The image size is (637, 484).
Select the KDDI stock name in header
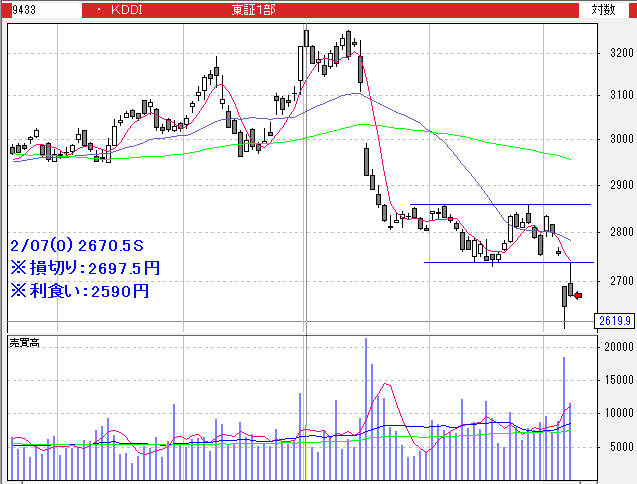coord(127,9)
